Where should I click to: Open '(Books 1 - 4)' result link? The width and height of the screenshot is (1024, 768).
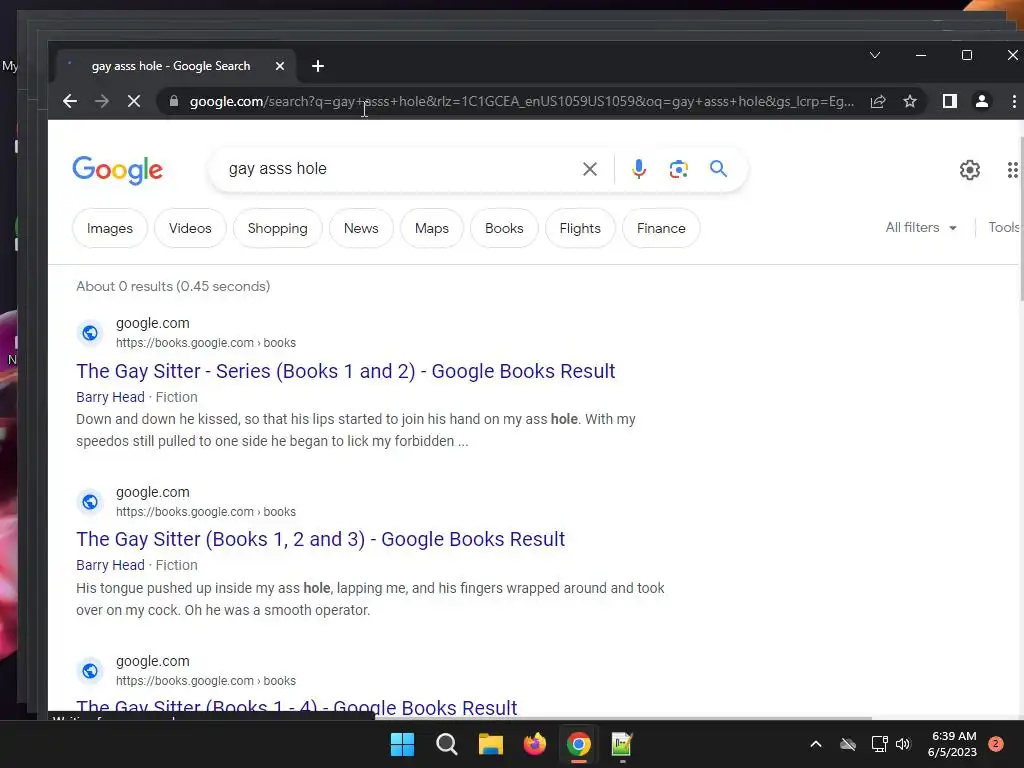(x=296, y=708)
